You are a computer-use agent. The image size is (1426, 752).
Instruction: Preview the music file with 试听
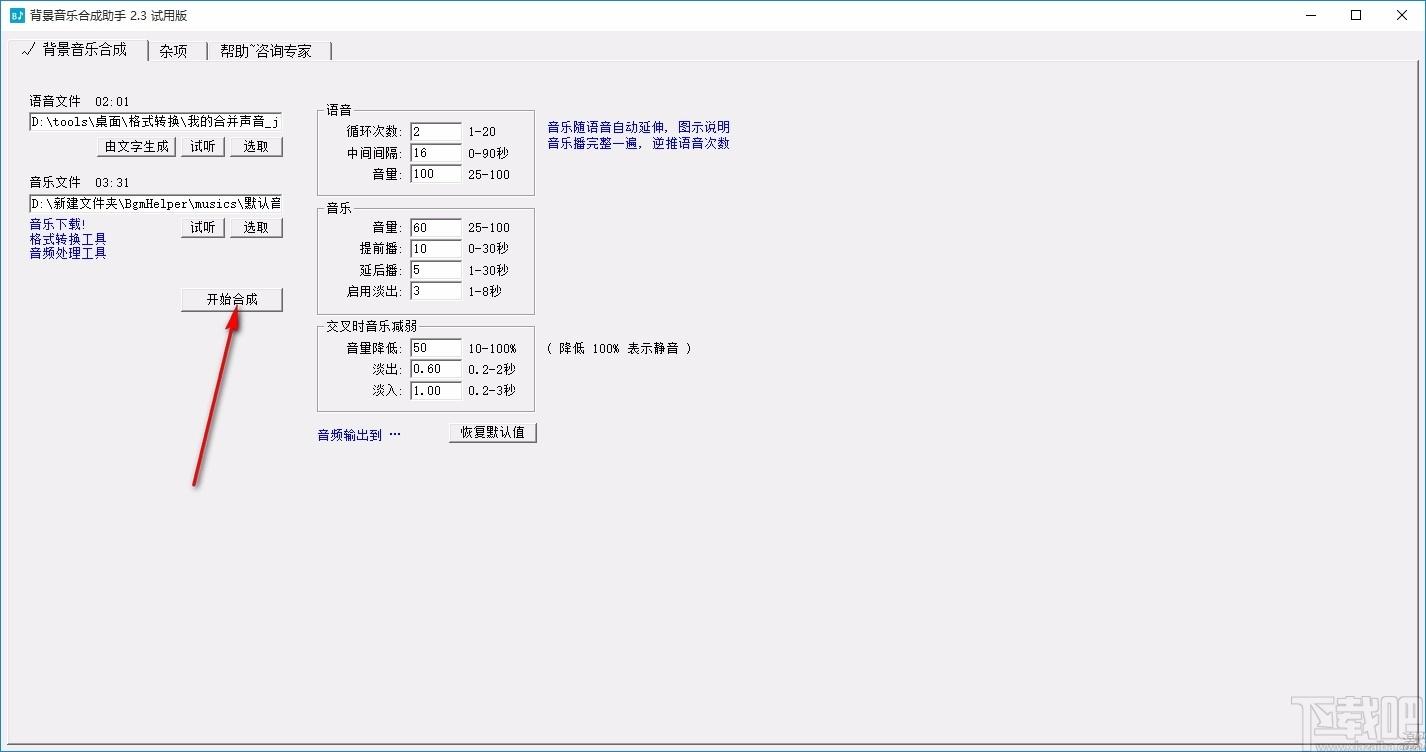click(x=203, y=228)
